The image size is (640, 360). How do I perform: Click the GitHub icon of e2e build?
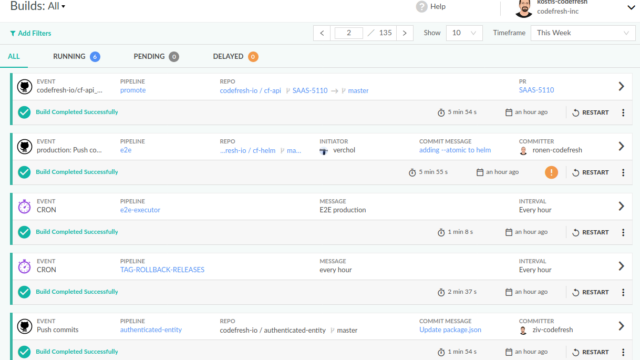pyautogui.click(x=24, y=147)
